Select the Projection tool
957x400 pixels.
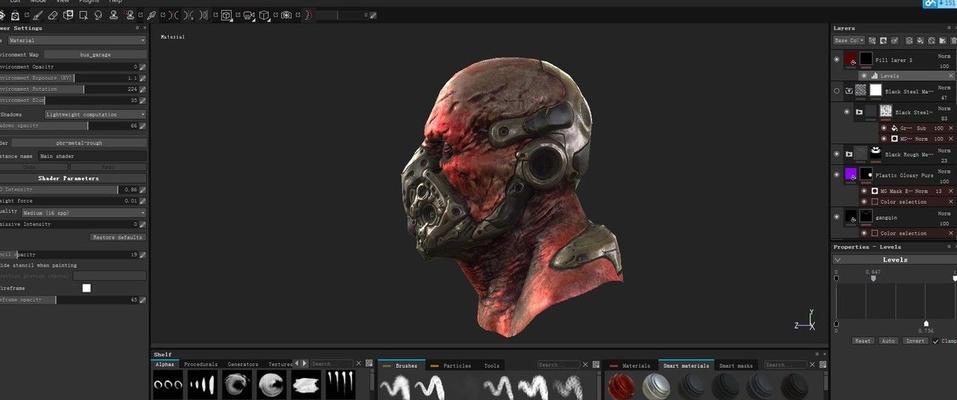68,15
